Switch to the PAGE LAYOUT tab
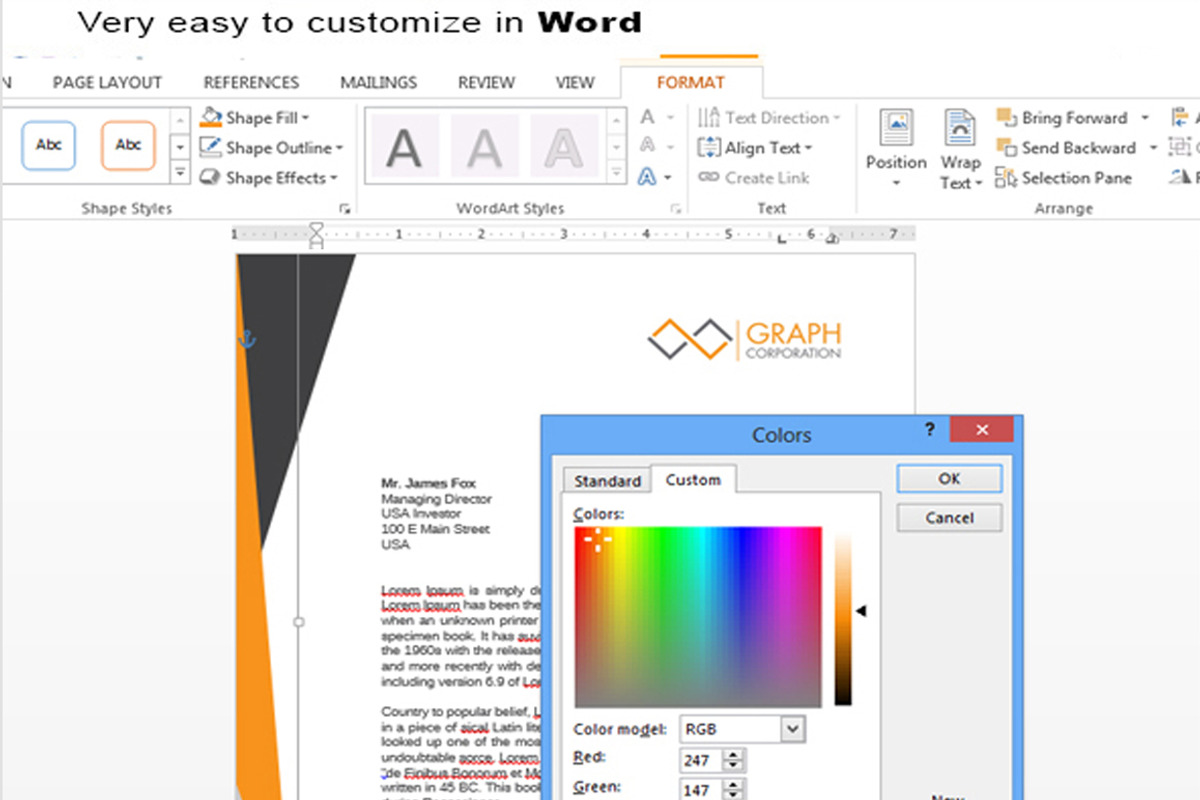 pos(107,83)
